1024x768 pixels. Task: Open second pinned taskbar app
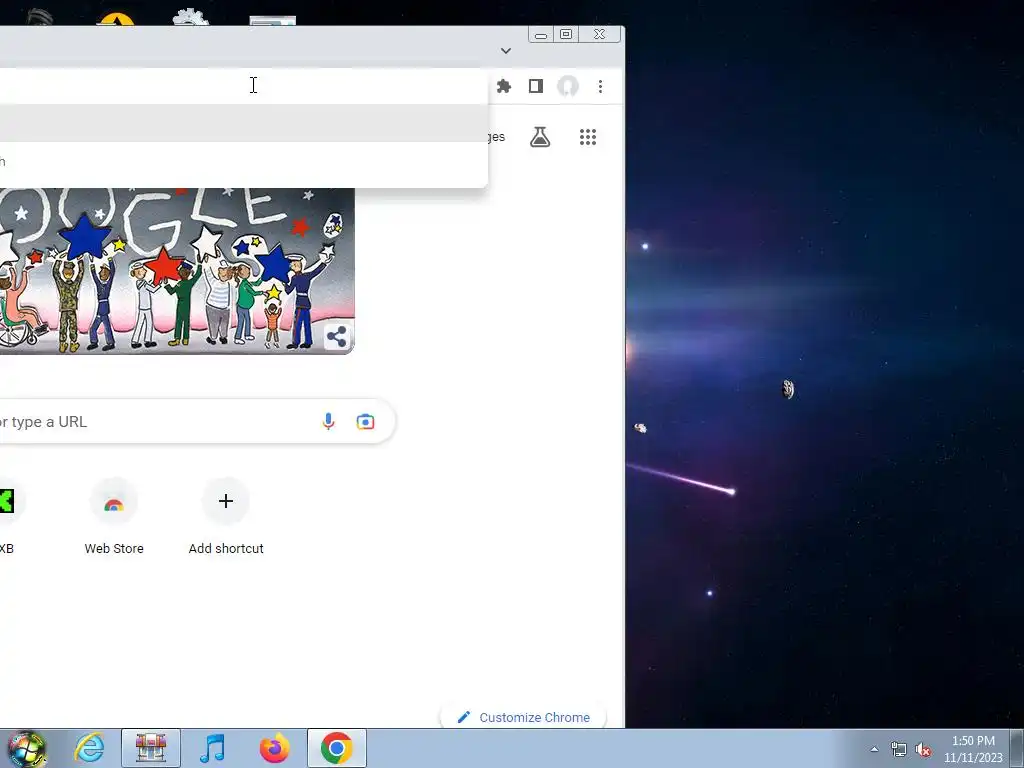(151, 748)
